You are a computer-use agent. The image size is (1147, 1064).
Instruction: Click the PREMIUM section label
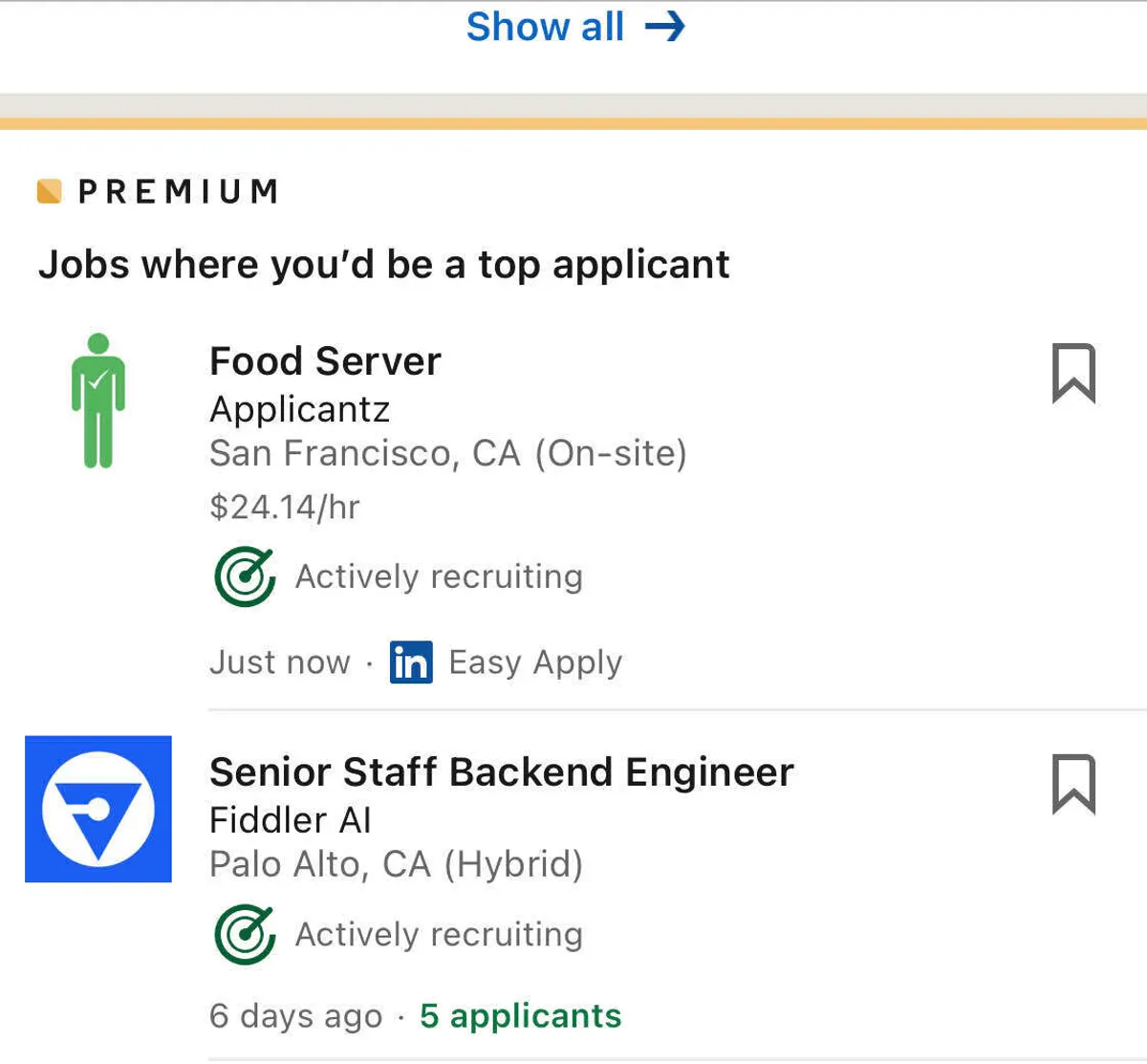tap(179, 191)
